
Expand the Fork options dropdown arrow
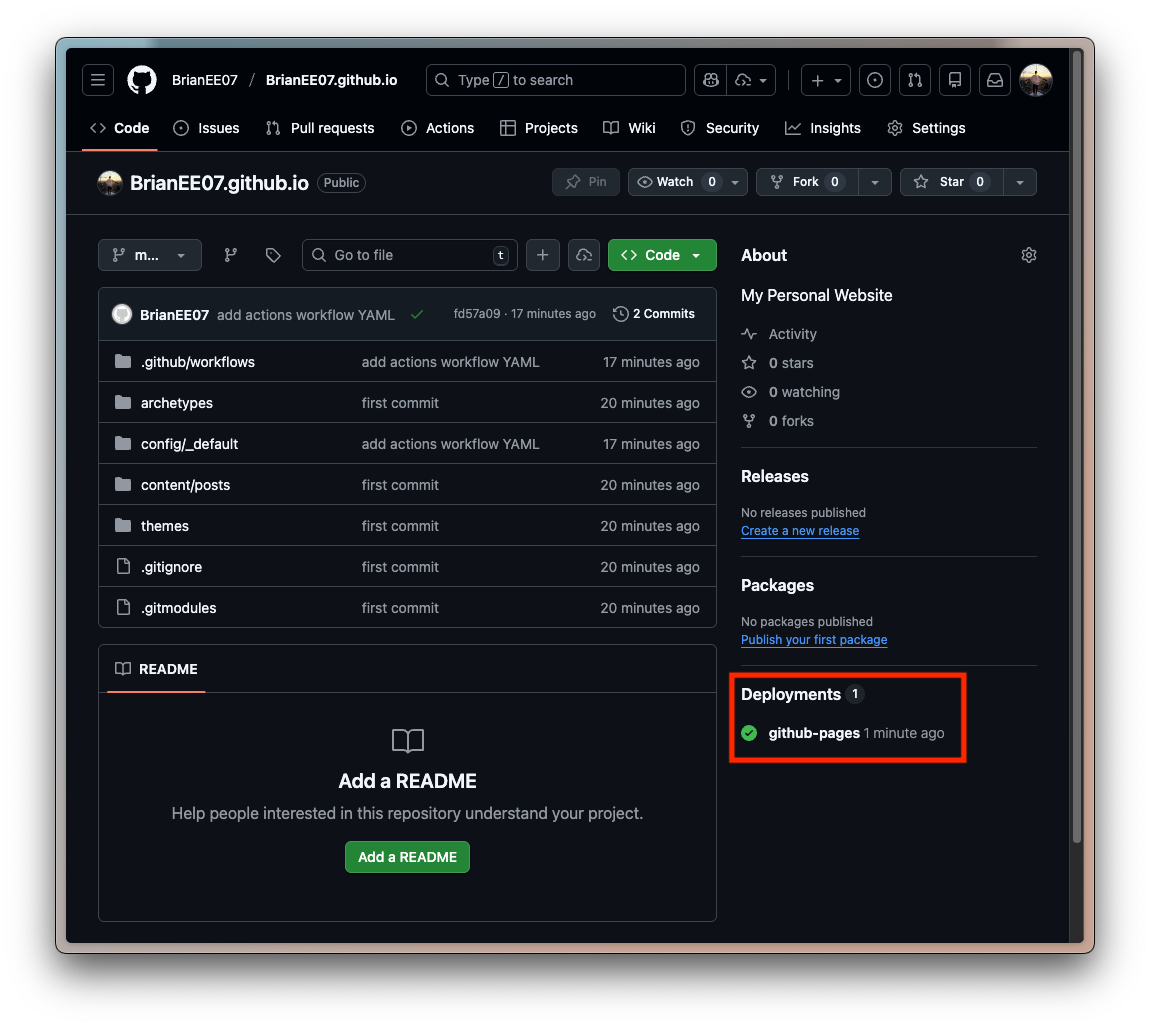click(875, 182)
